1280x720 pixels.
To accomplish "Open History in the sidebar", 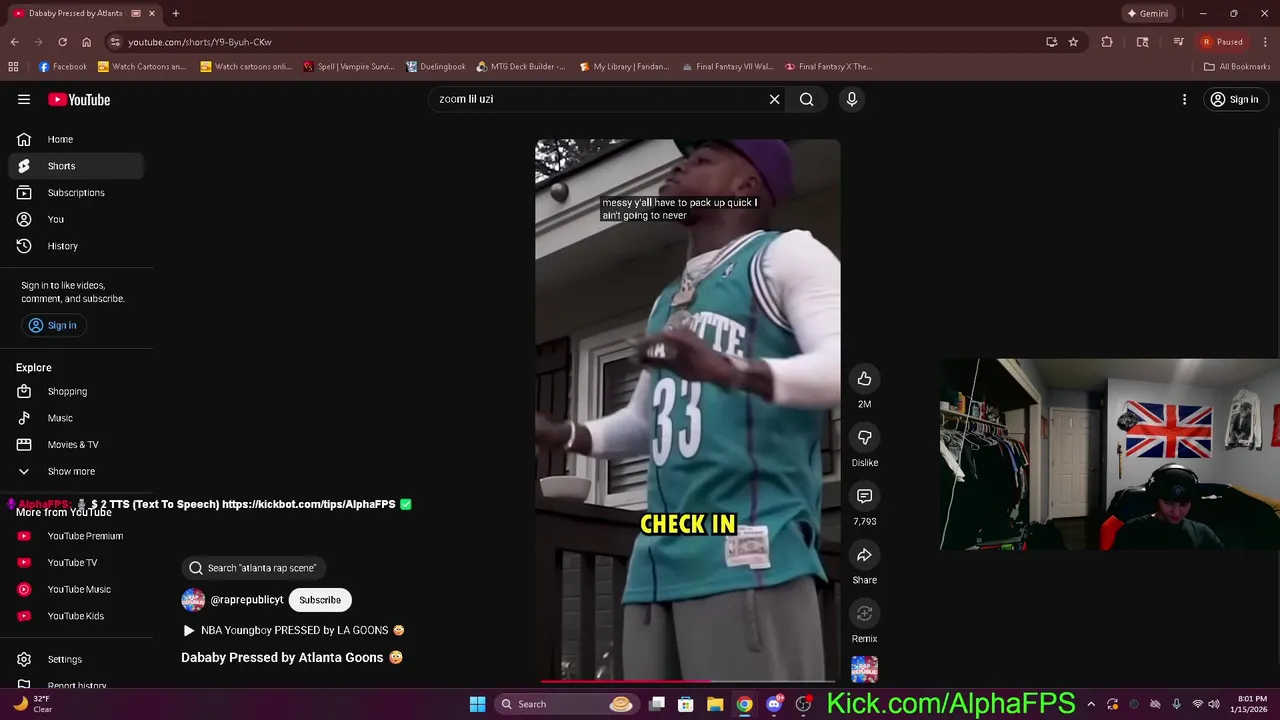I will coord(76,246).
